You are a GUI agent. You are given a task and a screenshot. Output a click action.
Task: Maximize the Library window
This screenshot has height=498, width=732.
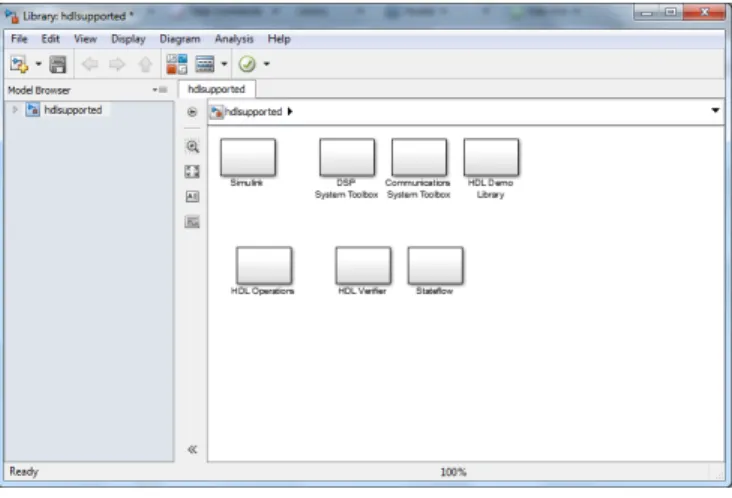pyautogui.click(x=671, y=12)
